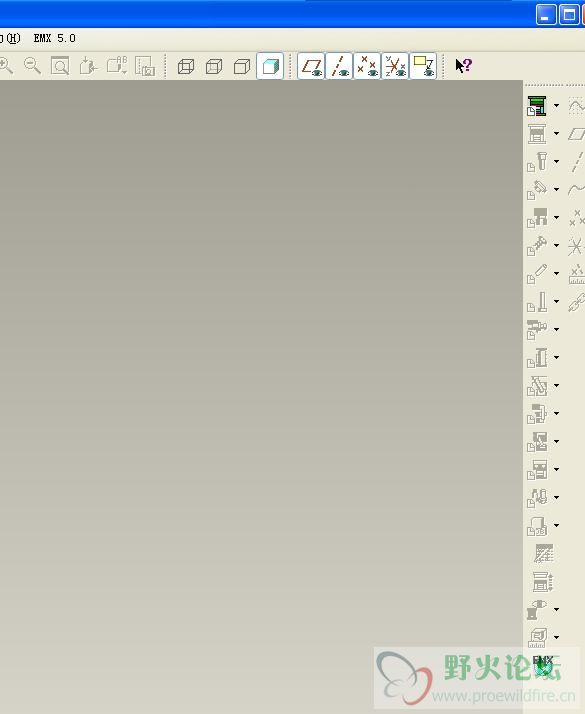Select the hidden line display icon

(214, 66)
